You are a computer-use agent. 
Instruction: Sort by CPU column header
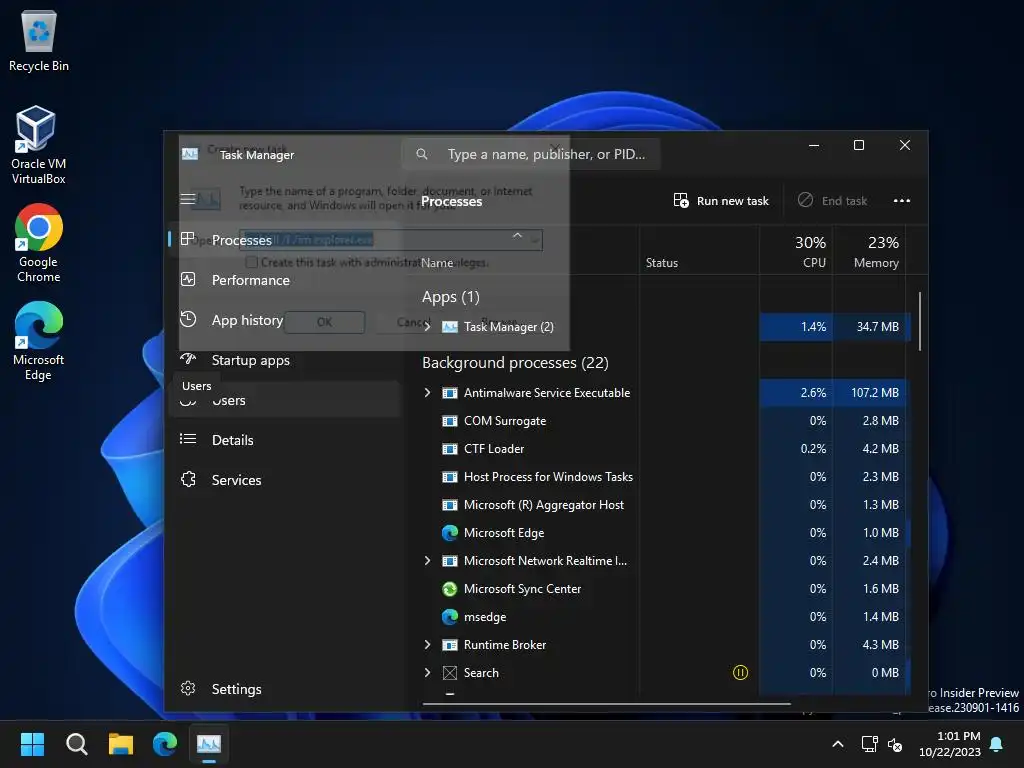(x=796, y=251)
